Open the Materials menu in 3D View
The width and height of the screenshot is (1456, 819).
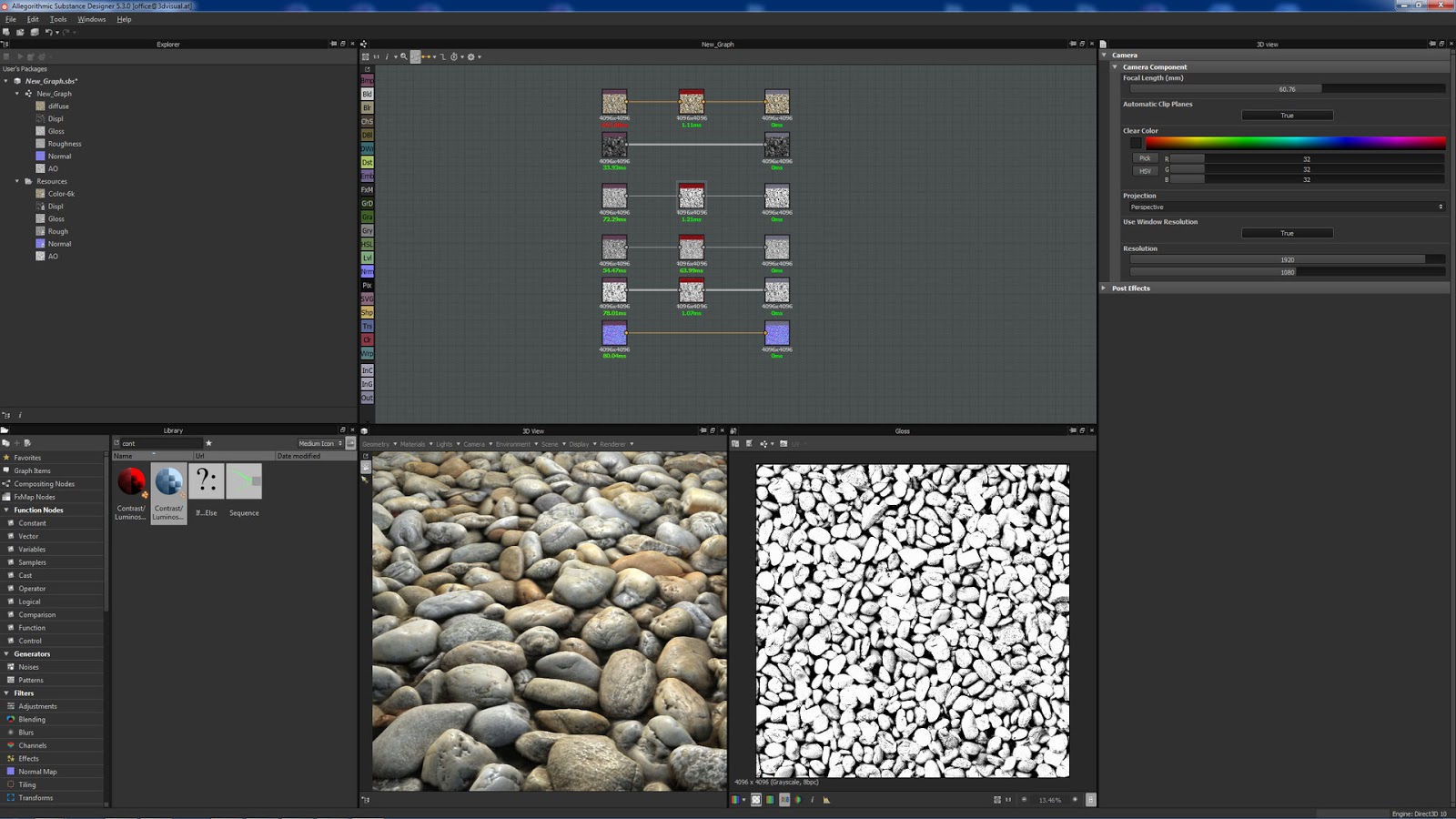(x=413, y=444)
